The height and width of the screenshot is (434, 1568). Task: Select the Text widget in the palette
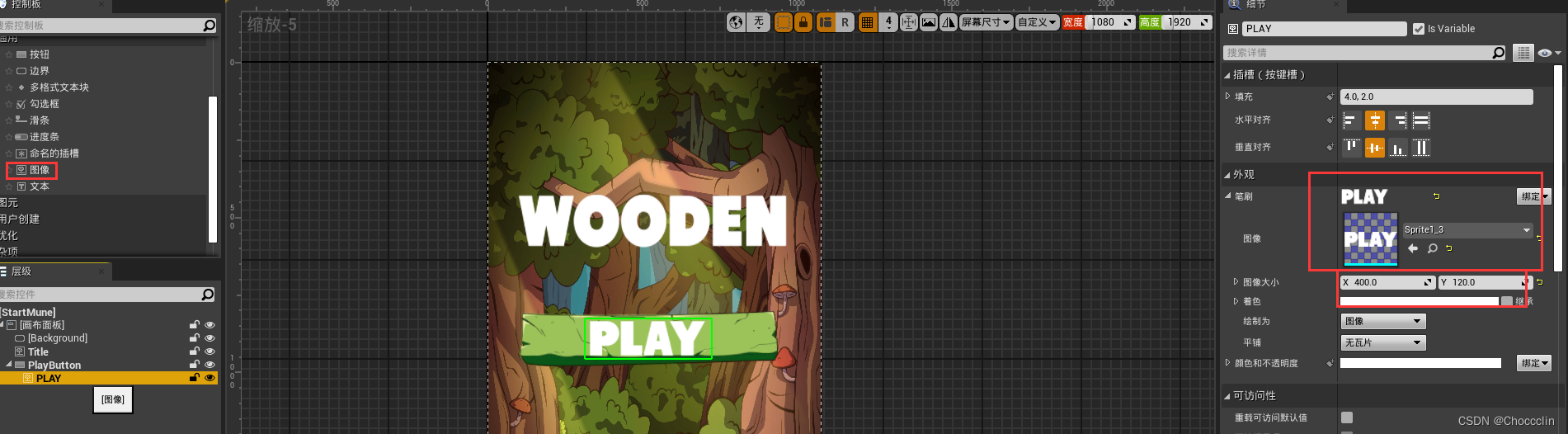tap(40, 186)
